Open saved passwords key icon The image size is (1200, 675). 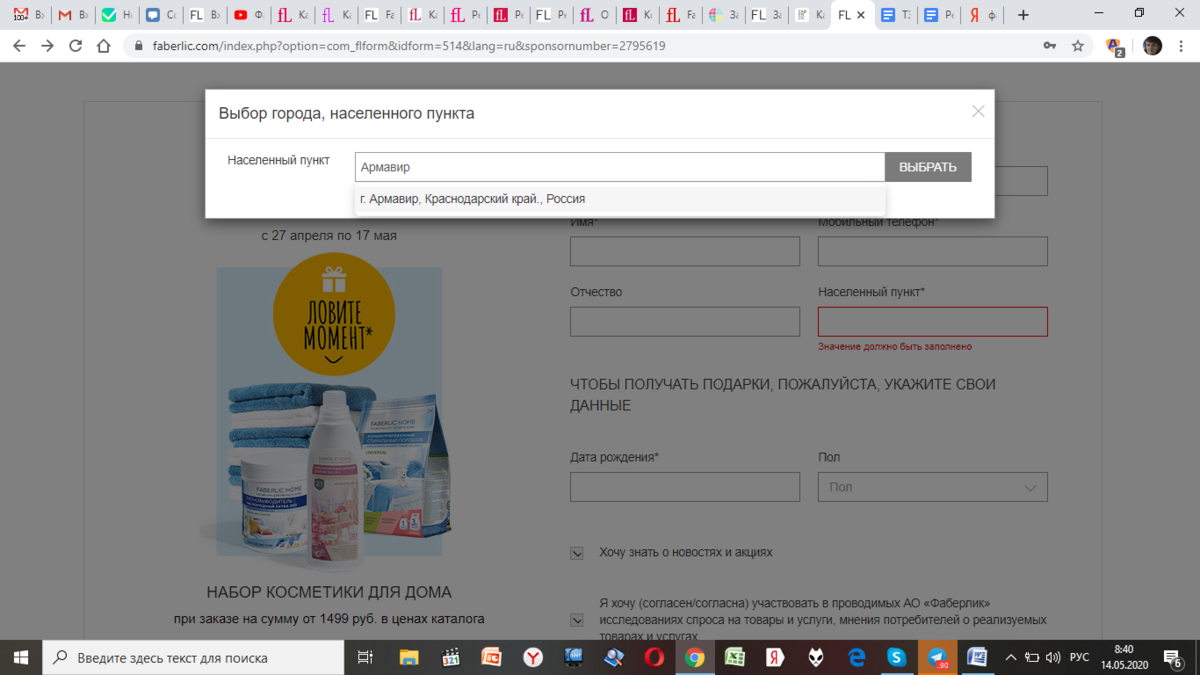click(1050, 46)
